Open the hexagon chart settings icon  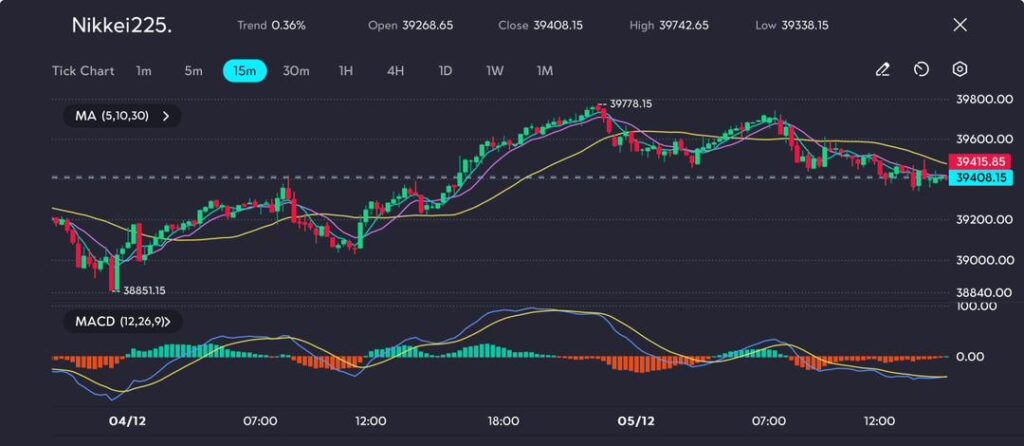(x=960, y=70)
